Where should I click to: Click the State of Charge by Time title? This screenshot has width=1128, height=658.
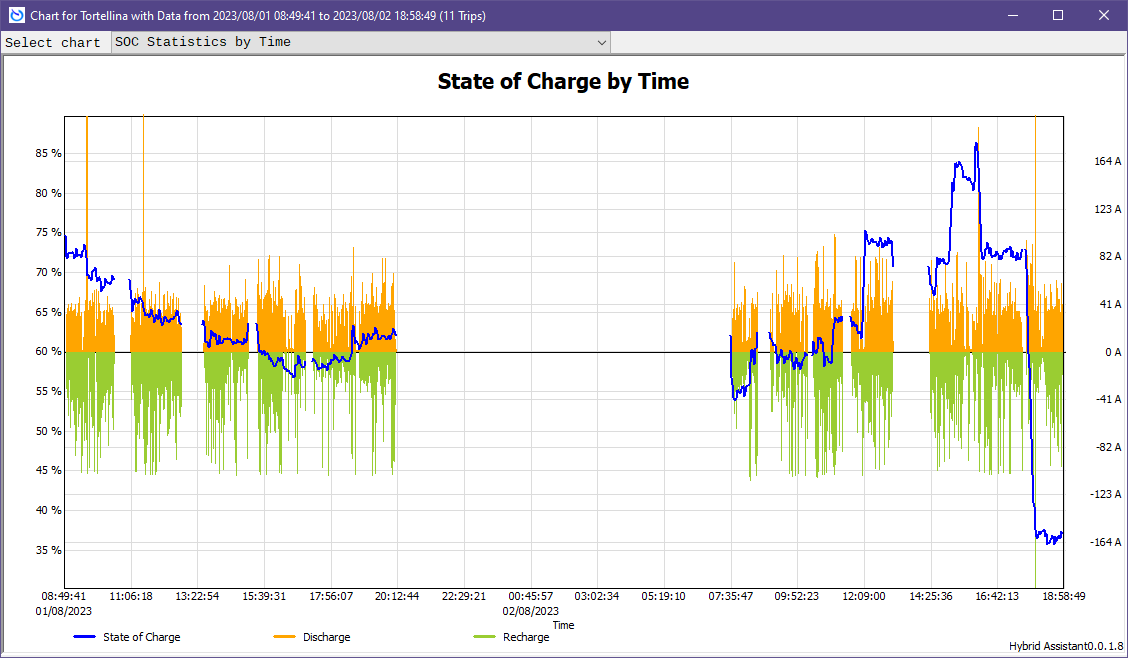point(563,81)
